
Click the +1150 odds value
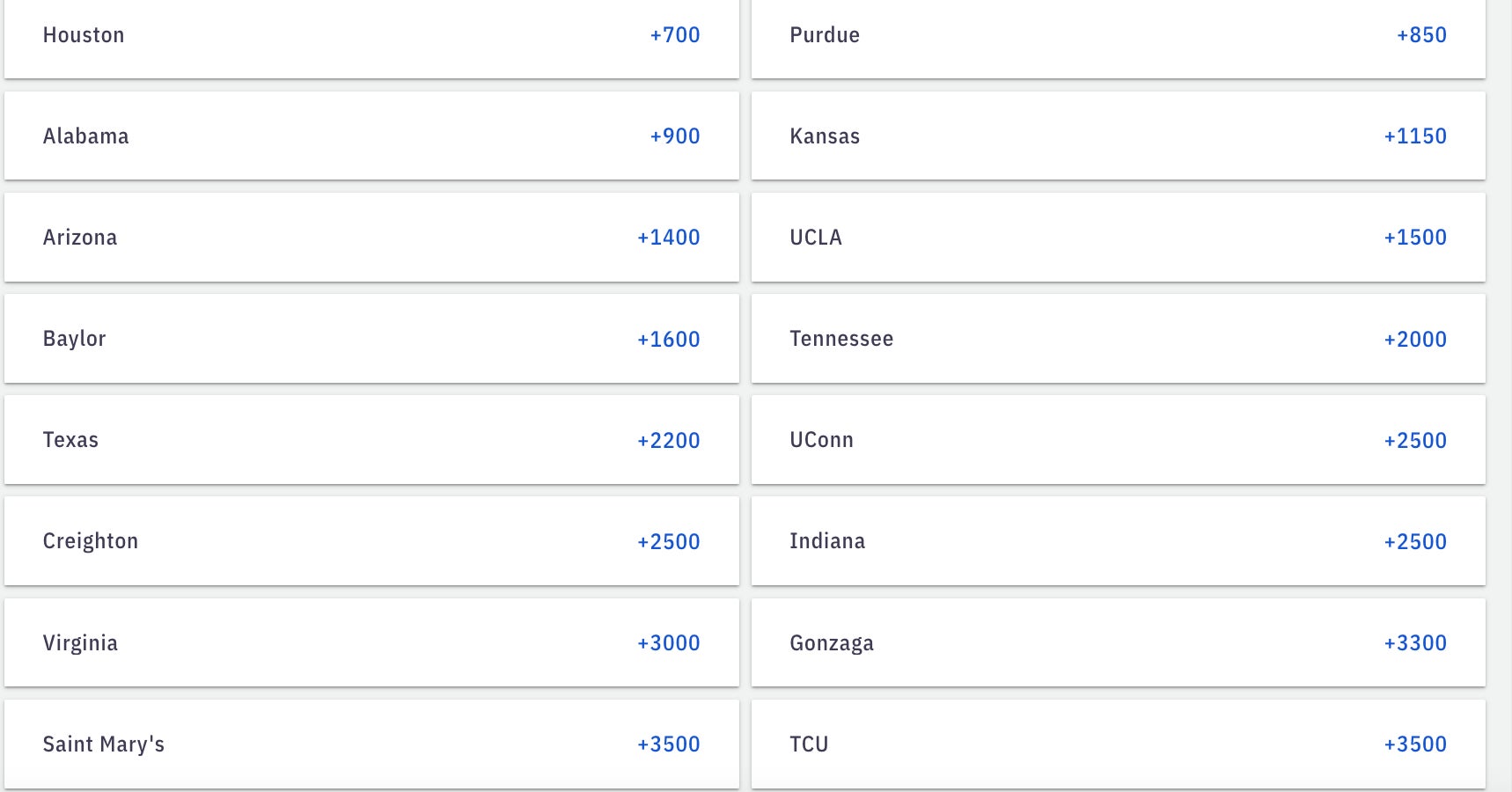pyautogui.click(x=1415, y=136)
